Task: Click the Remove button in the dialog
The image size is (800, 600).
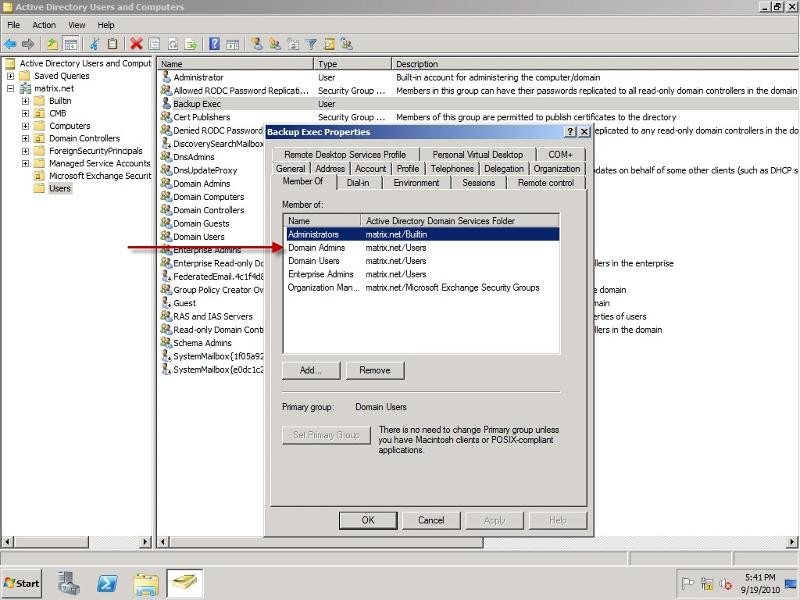Action: tap(375, 370)
